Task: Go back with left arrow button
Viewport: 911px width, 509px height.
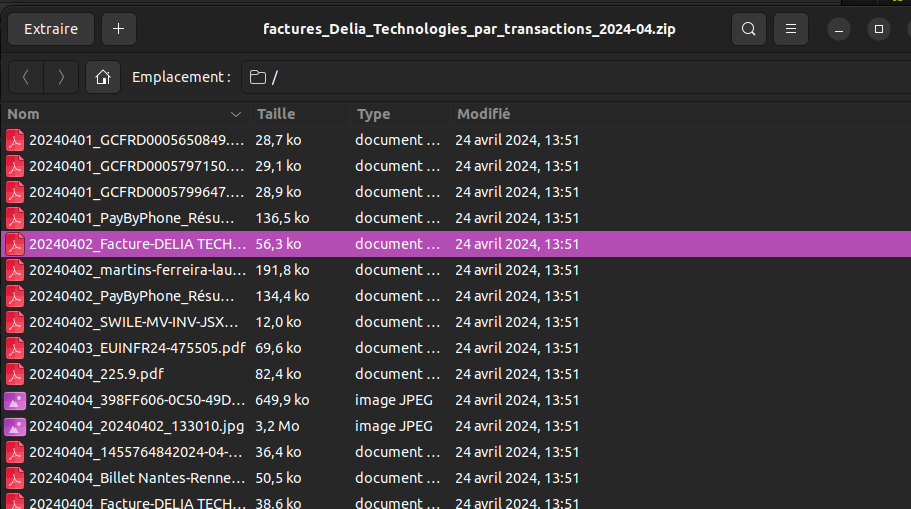Action: 26,77
